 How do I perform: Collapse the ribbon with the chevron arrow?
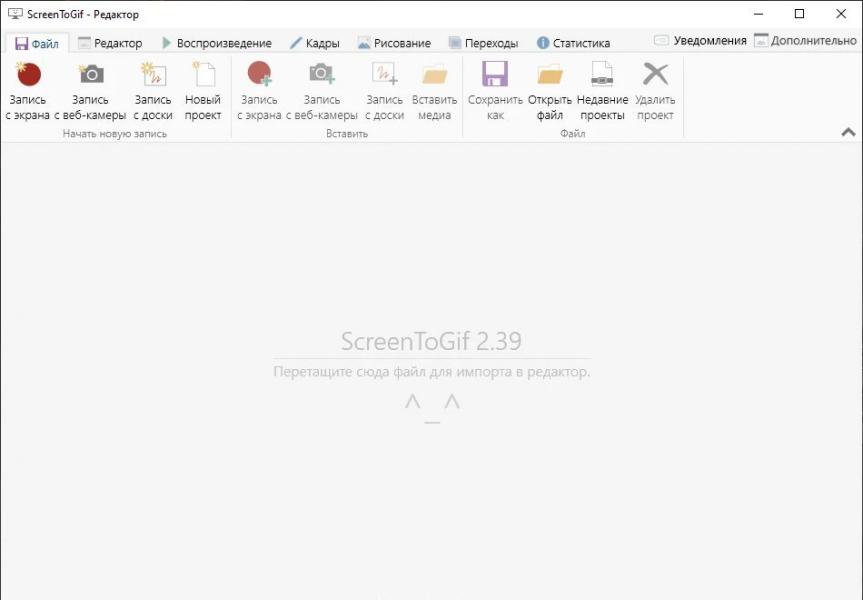click(848, 132)
